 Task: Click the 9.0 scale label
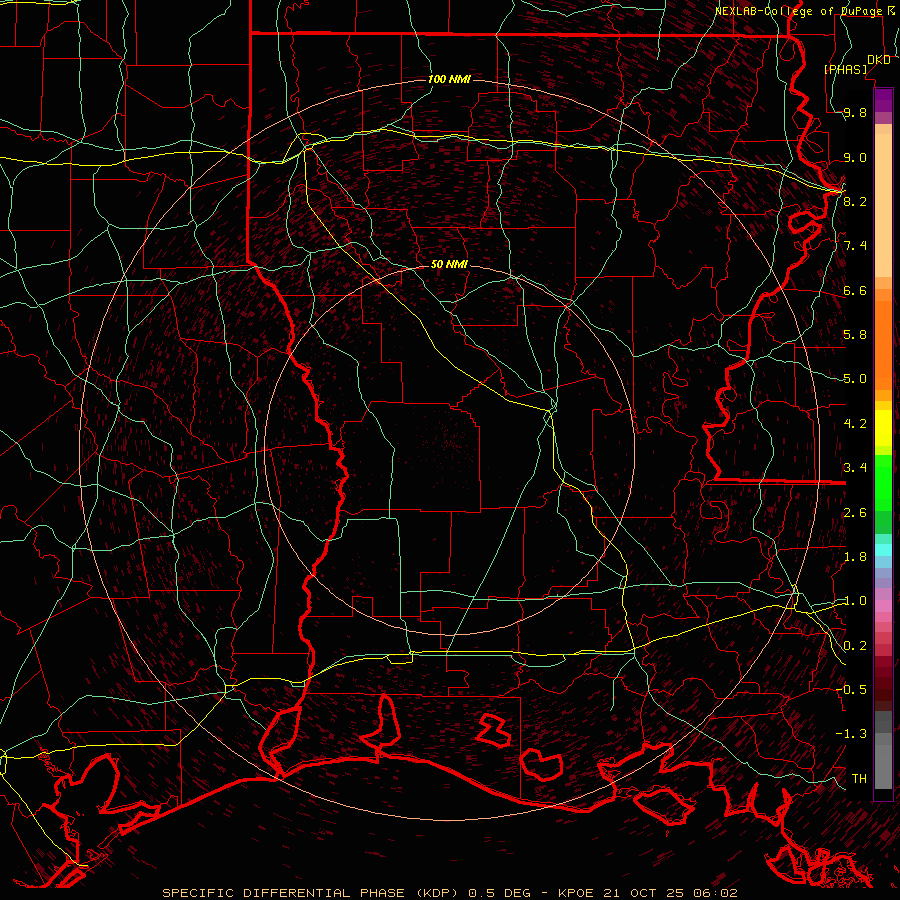point(855,157)
